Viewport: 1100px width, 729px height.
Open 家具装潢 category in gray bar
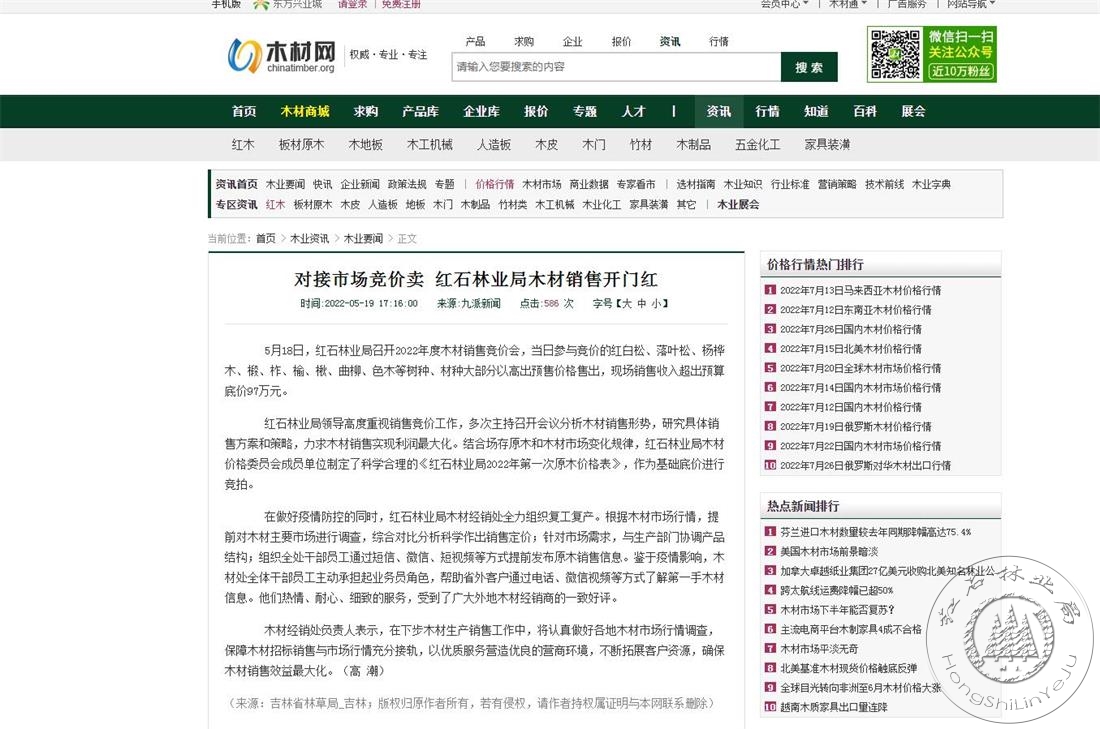tap(827, 145)
